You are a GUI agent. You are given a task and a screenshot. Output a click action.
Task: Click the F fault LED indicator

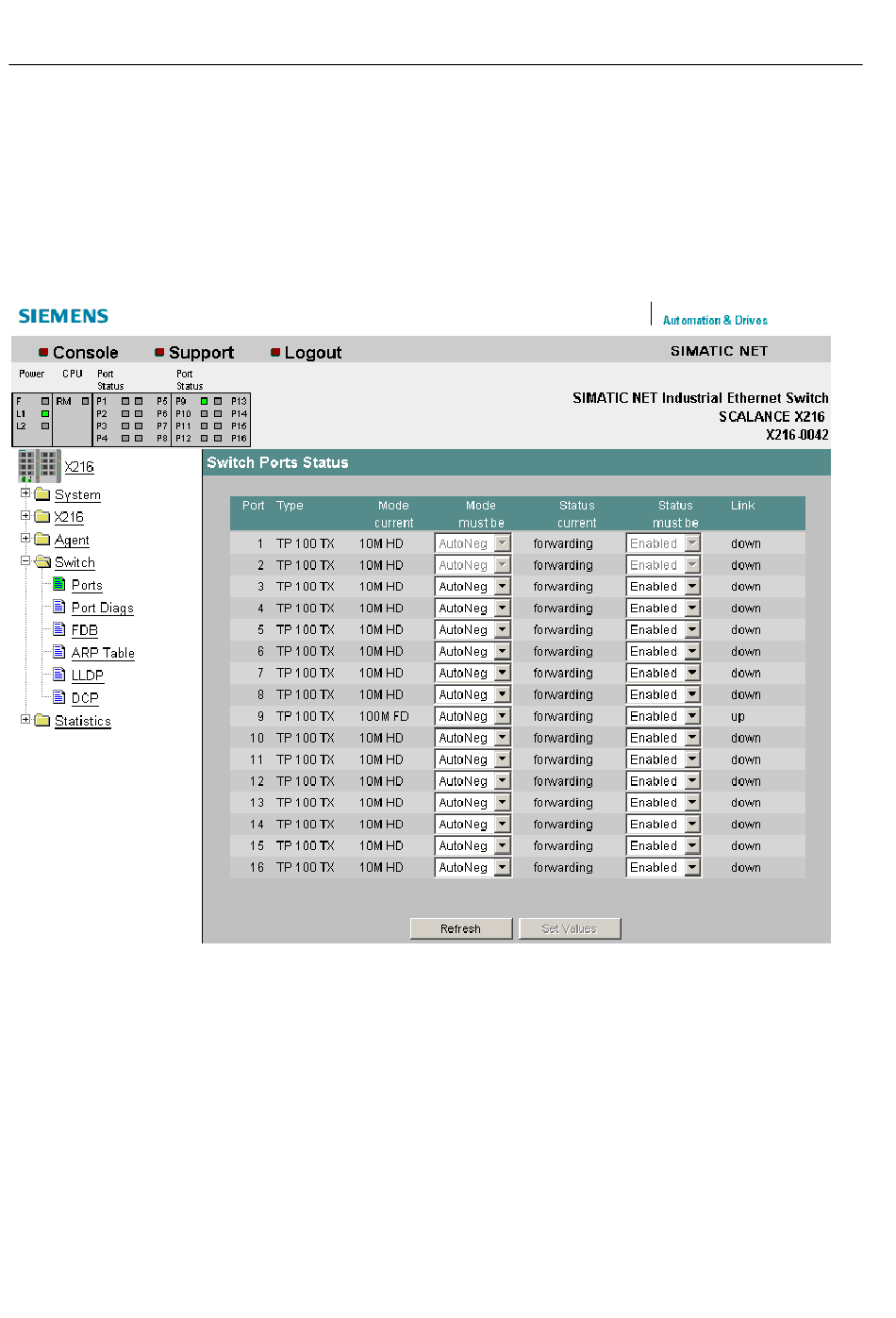44,401
